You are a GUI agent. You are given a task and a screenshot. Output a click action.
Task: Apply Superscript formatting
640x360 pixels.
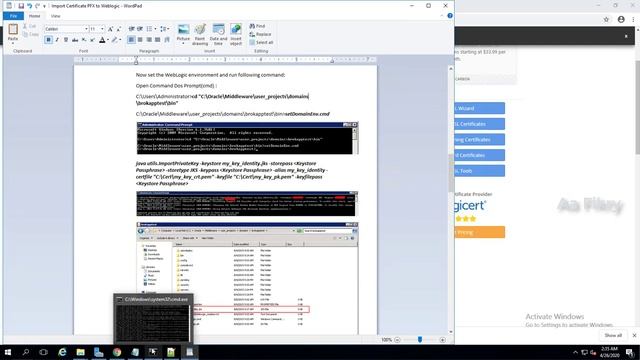92,40
